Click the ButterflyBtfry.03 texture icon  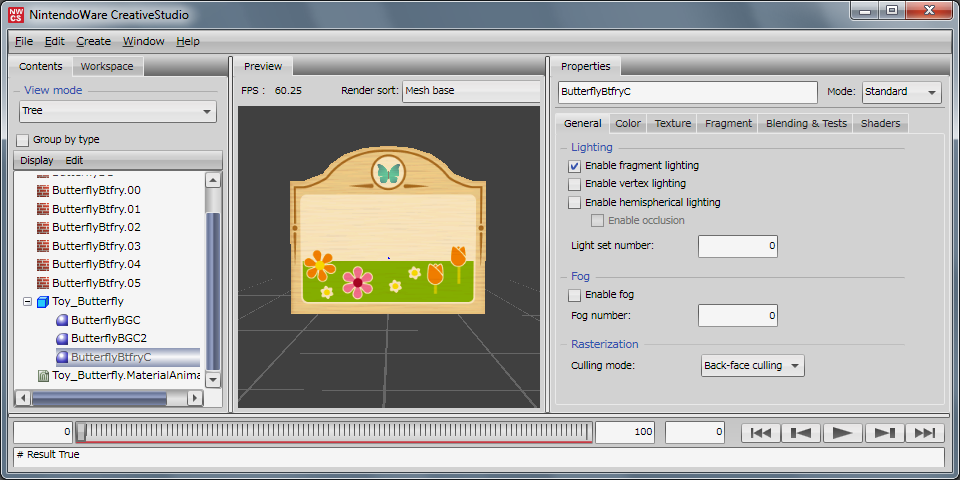click(43, 246)
